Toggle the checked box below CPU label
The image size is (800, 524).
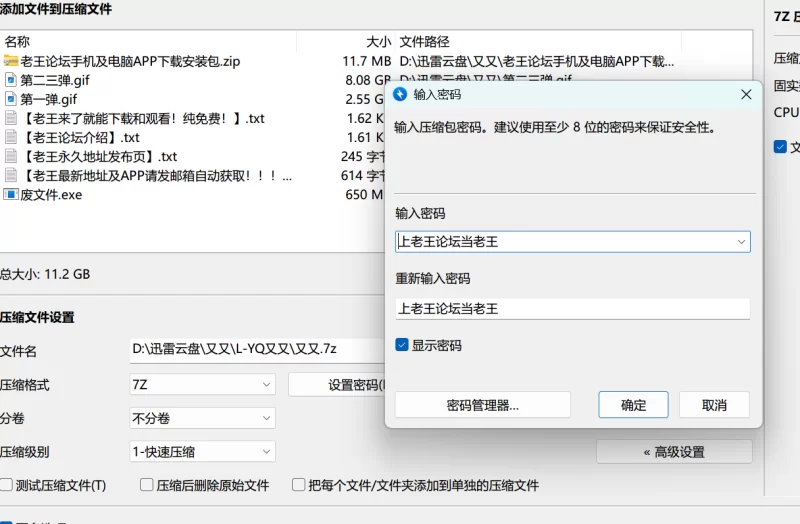point(780,147)
